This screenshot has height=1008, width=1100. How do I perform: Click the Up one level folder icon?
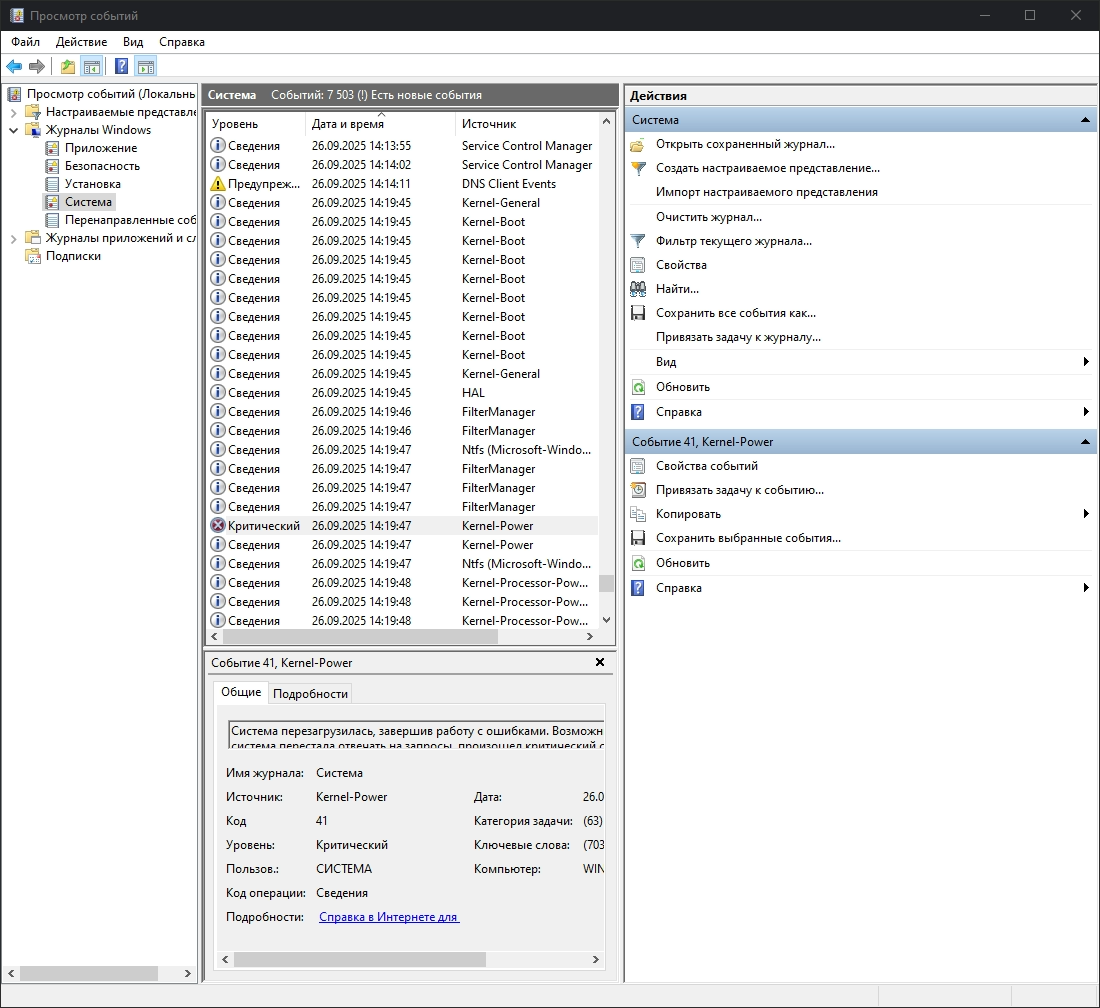[x=67, y=67]
